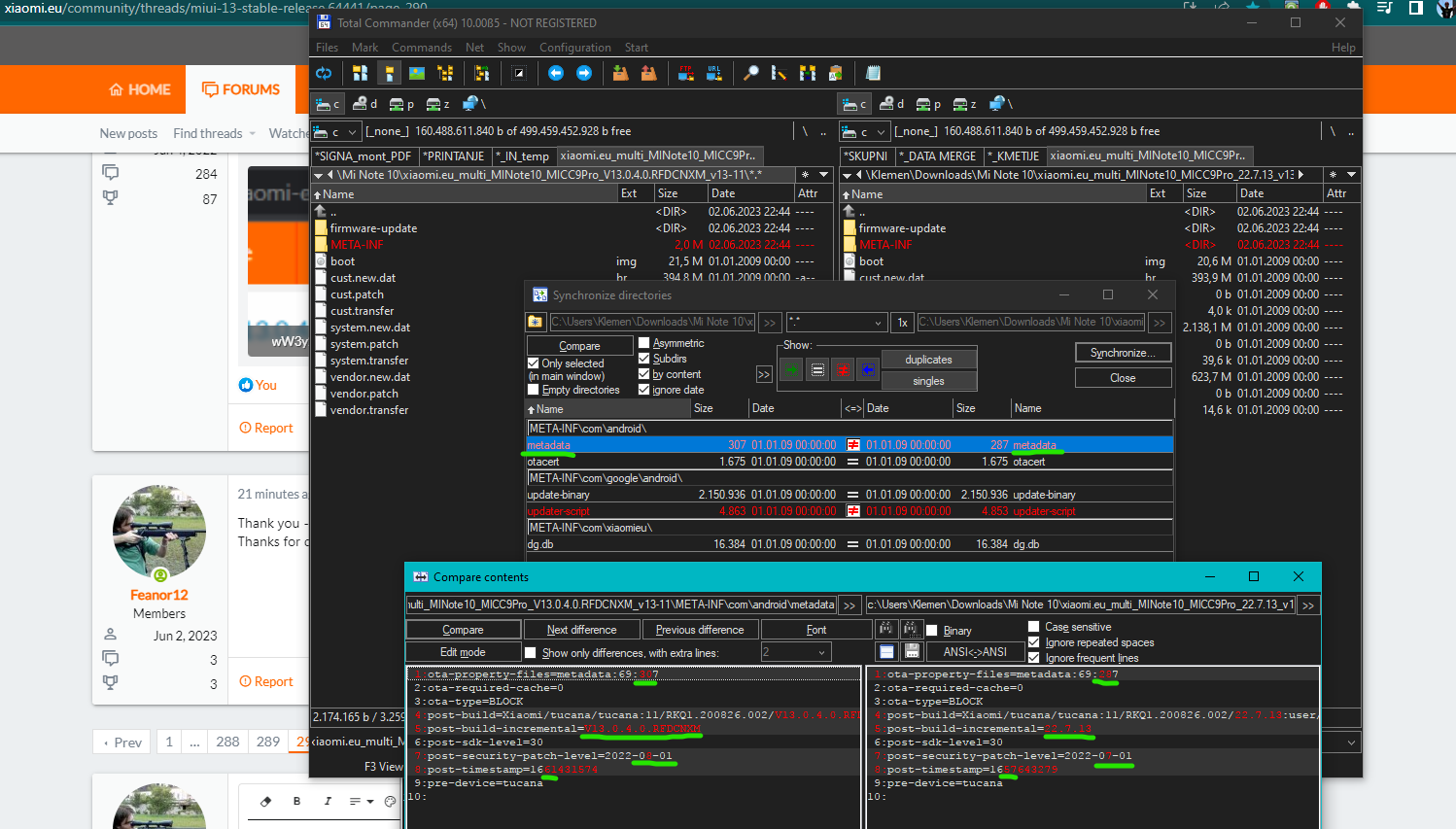Click the multi-rename tool icon
This screenshot has width=1456, height=829.
(x=779, y=73)
